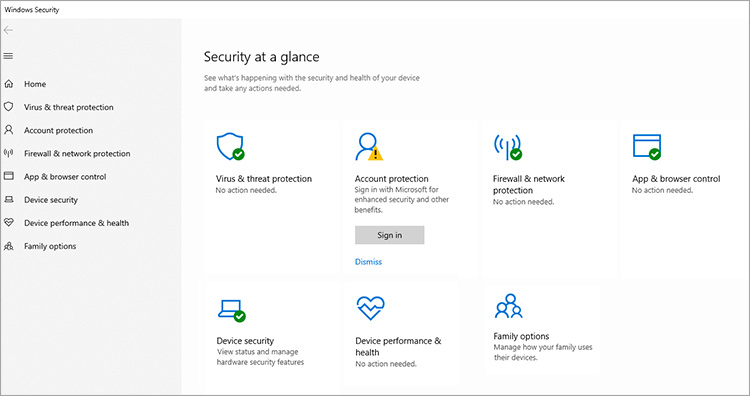Click the large antenna icon with green check
The width and height of the screenshot is (750, 396).
point(507,146)
